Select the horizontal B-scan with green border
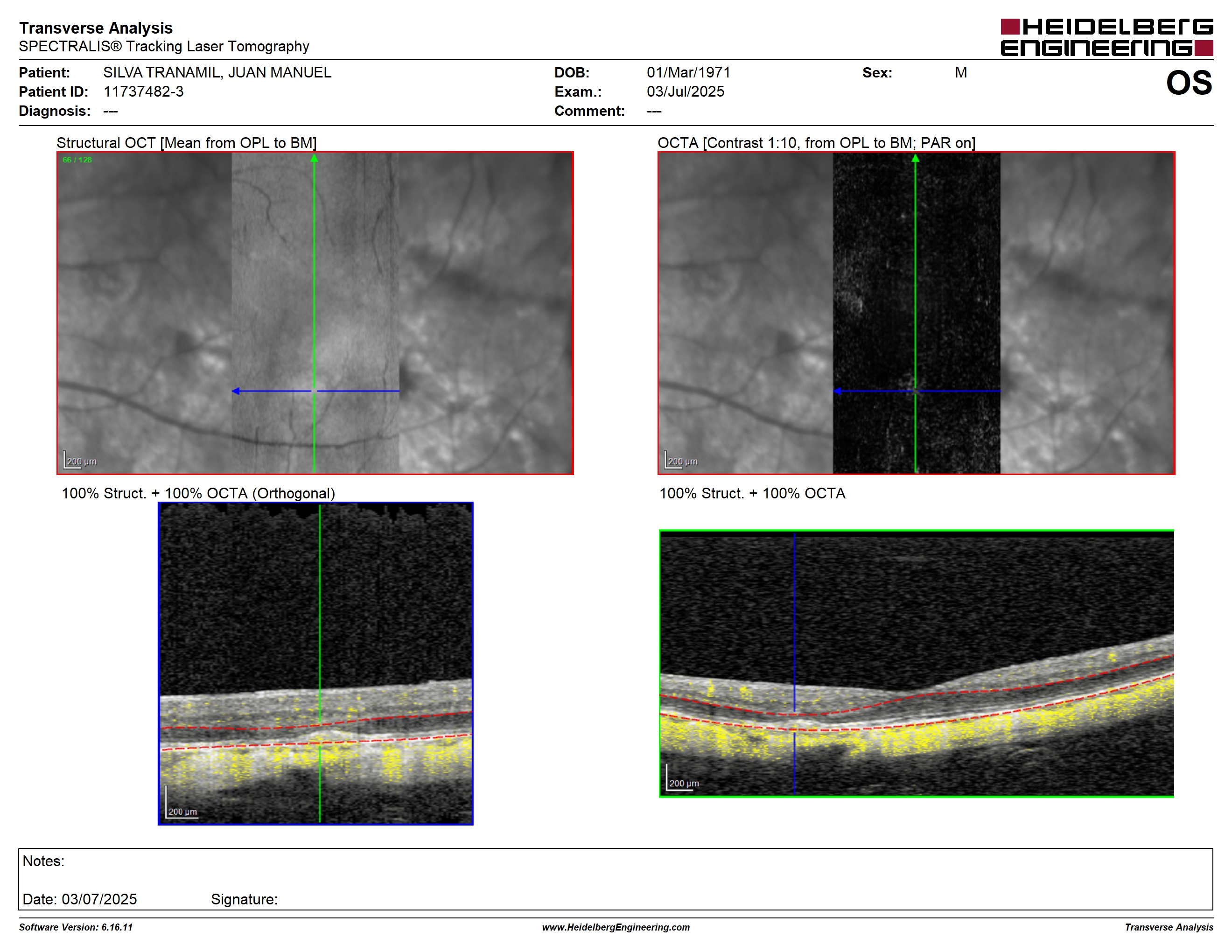This screenshot has width=1232, height=952. [916, 663]
